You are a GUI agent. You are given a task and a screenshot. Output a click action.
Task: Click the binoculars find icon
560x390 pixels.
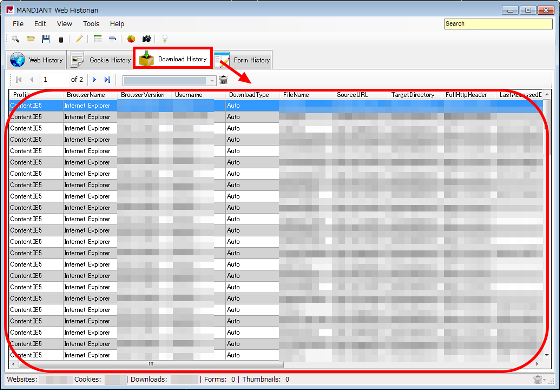(x=146, y=39)
